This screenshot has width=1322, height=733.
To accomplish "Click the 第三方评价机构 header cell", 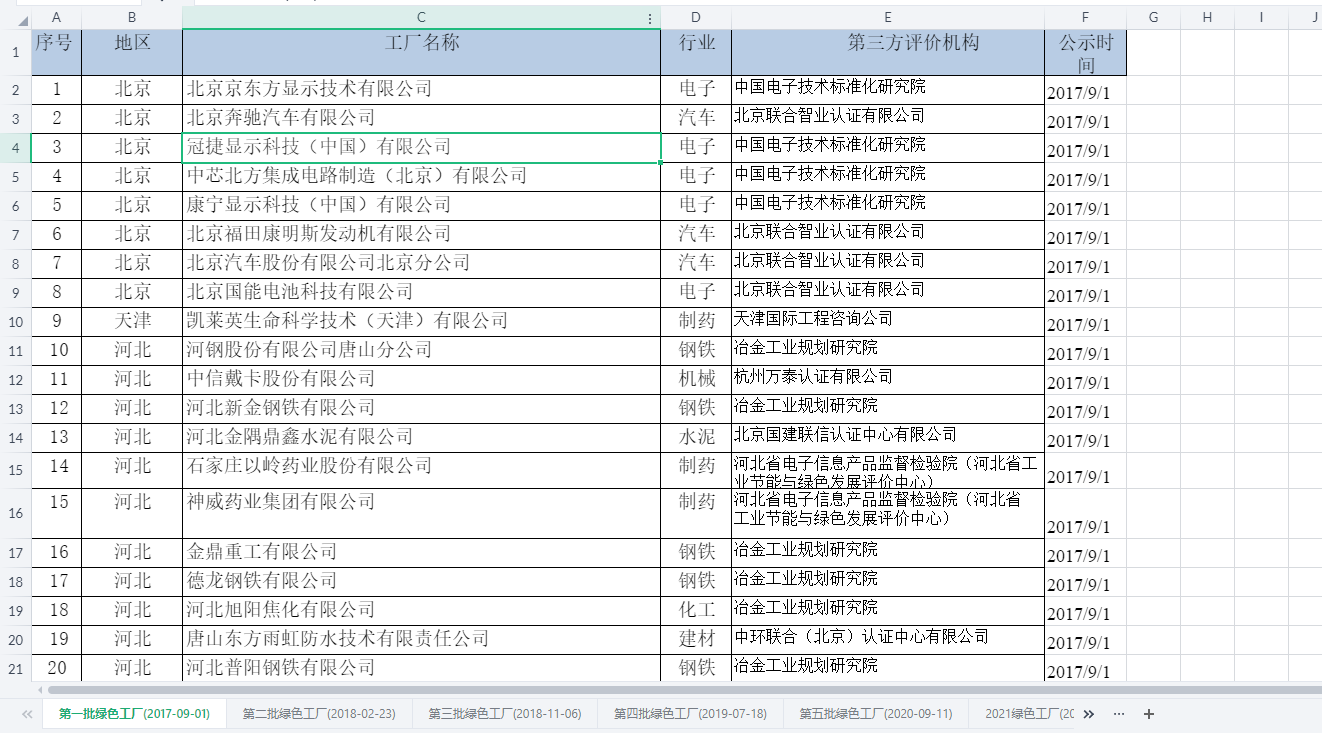I will tap(888, 52).
